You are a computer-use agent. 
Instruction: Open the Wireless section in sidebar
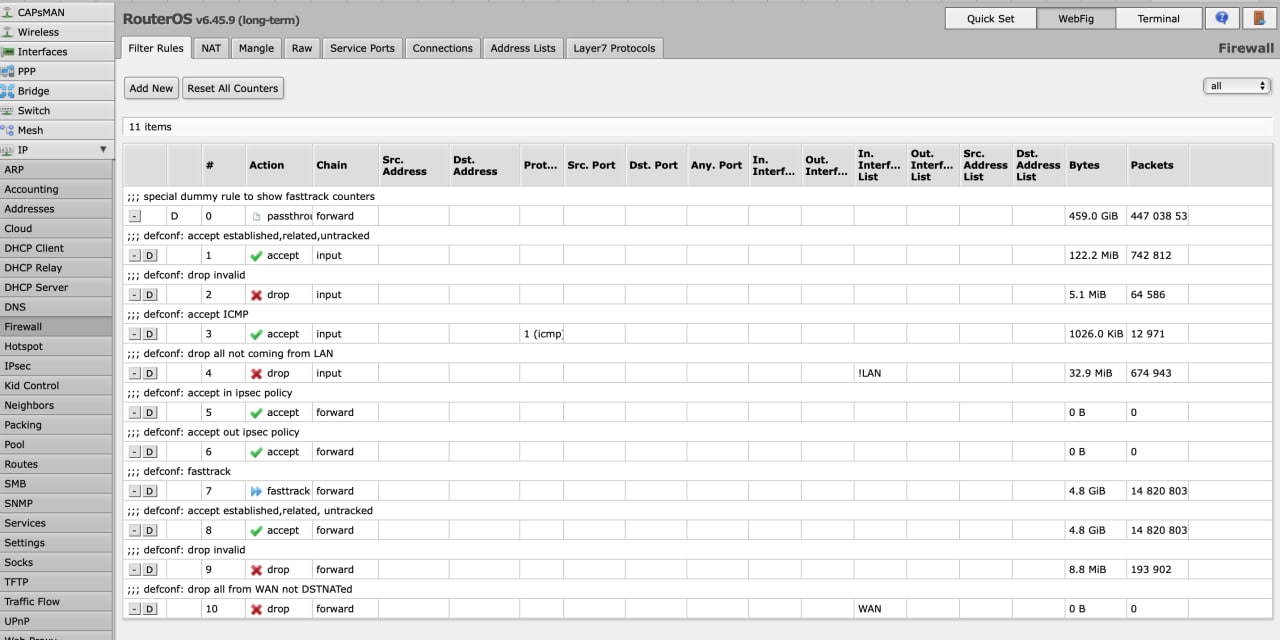[x=57, y=32]
